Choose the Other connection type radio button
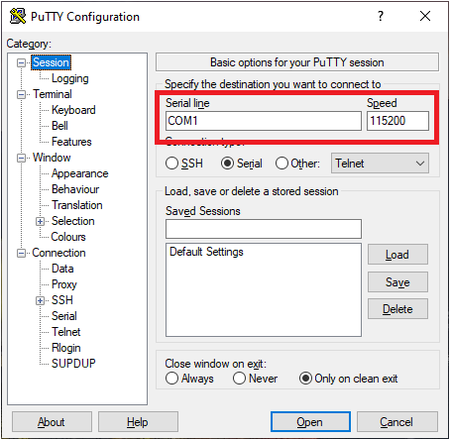The height and width of the screenshot is (439, 450). click(x=281, y=163)
